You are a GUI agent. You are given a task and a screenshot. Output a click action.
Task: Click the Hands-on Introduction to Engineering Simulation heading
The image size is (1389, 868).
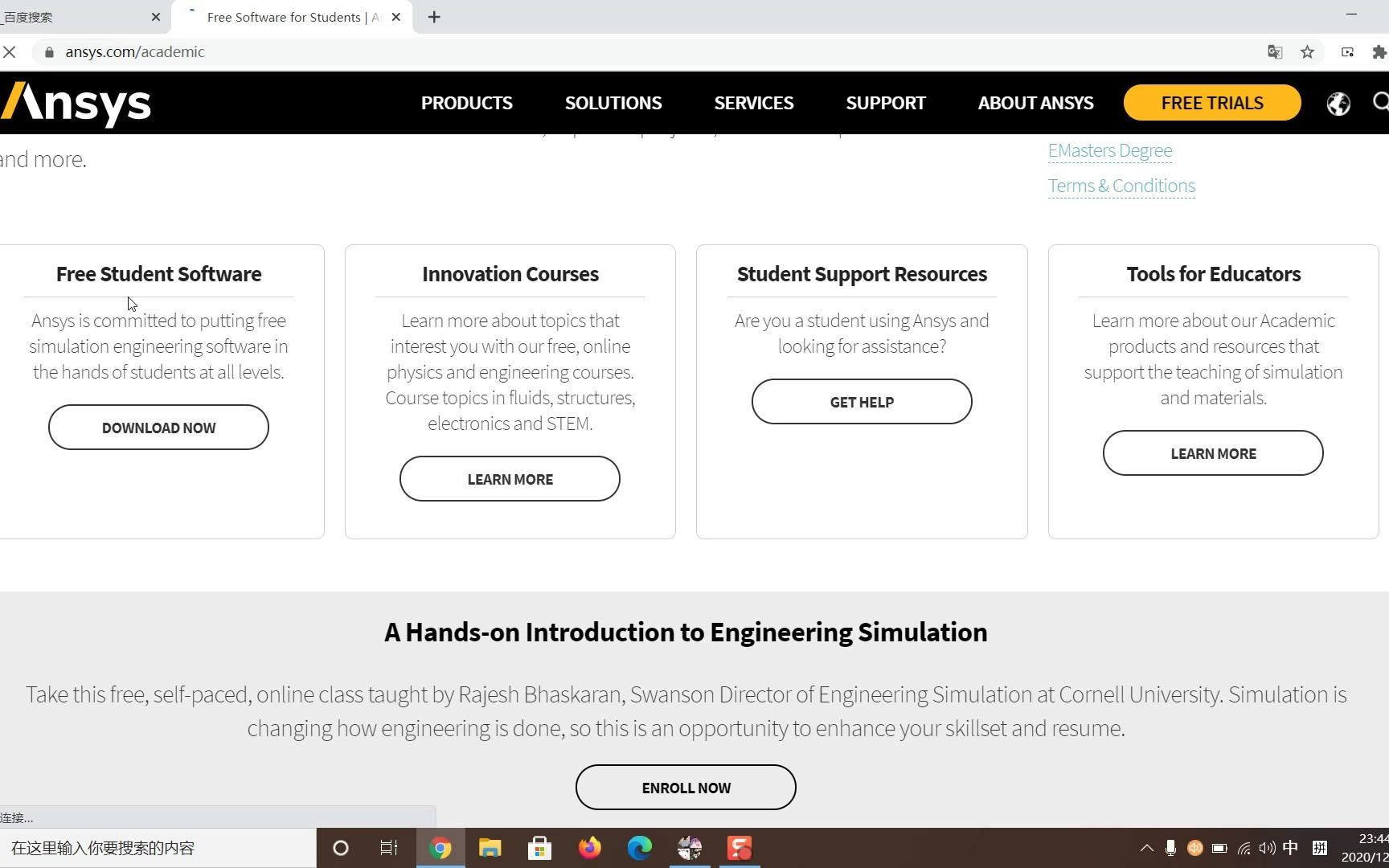point(686,633)
